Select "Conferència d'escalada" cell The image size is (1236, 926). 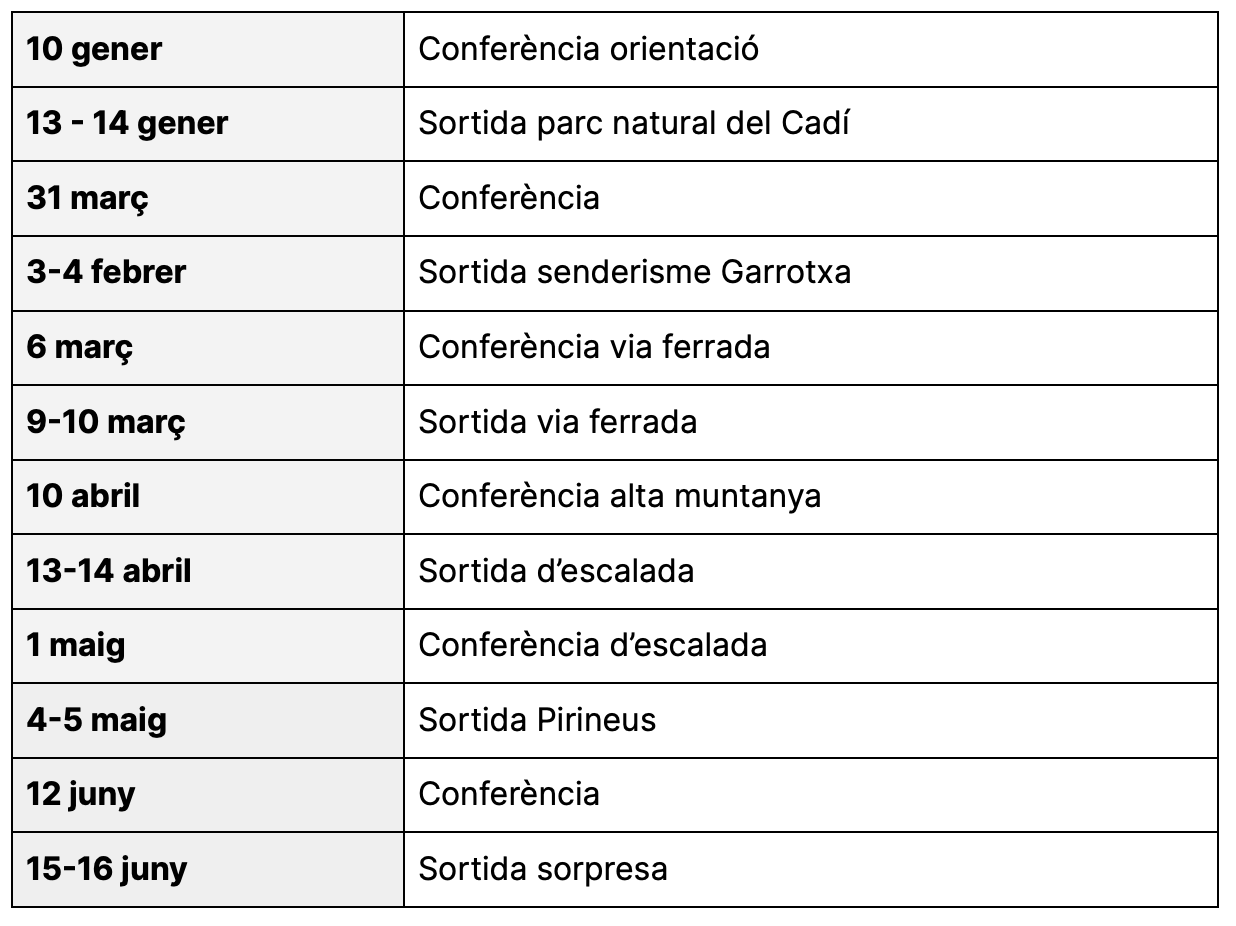pos(811,645)
